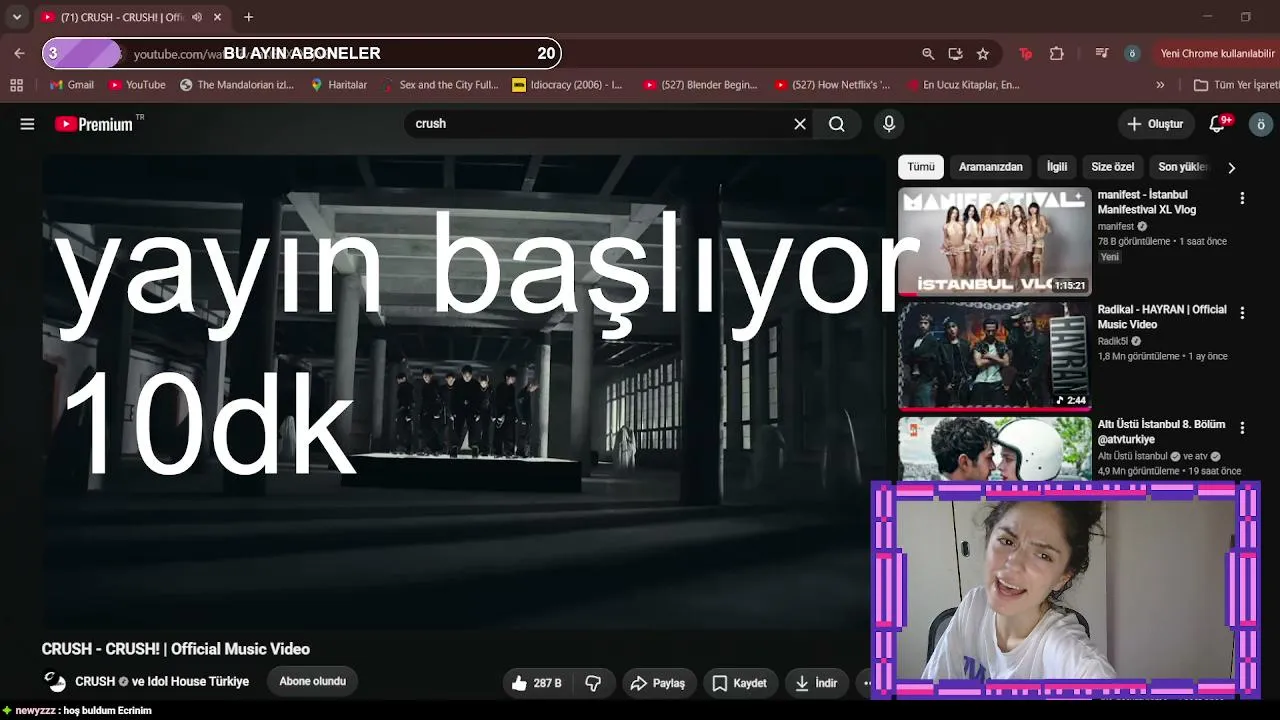Run search with the magnifier button
Image resolution: width=1280 pixels, height=720 pixels.
coord(837,124)
